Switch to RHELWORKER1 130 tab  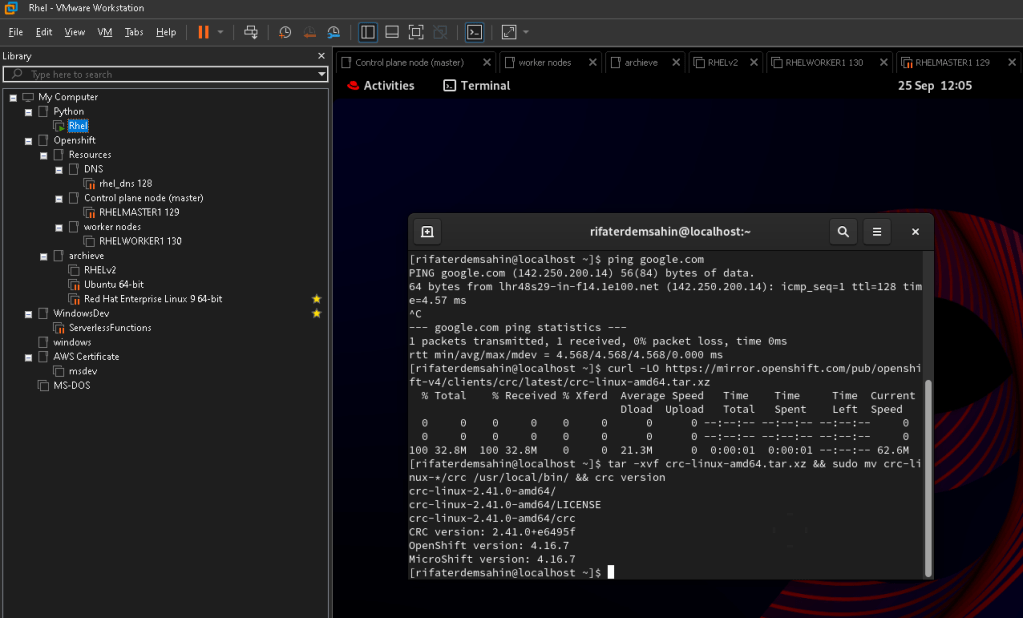[823, 63]
